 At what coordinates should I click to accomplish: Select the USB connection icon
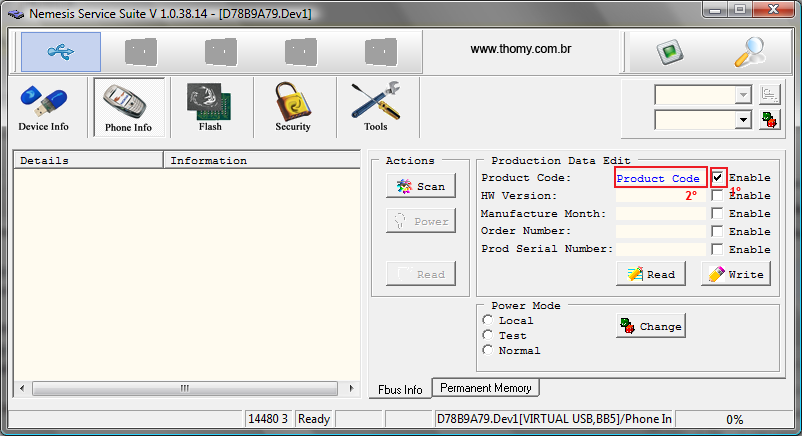tap(61, 52)
